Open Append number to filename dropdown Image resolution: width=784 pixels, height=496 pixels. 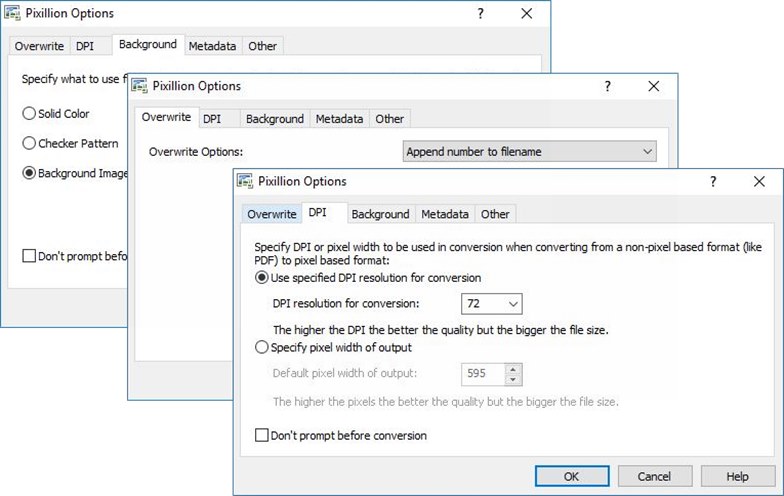(530, 152)
